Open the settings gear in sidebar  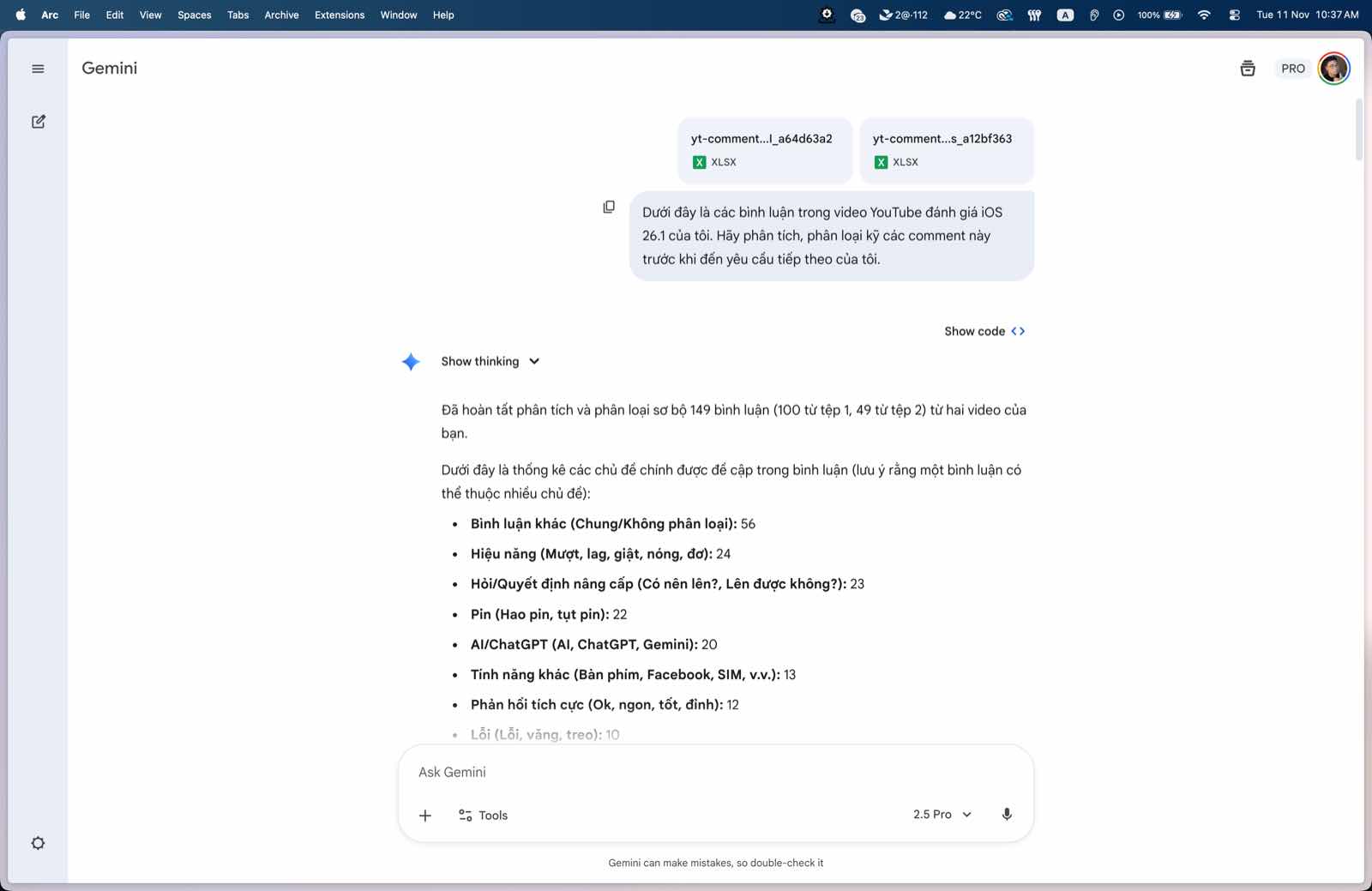[38, 843]
